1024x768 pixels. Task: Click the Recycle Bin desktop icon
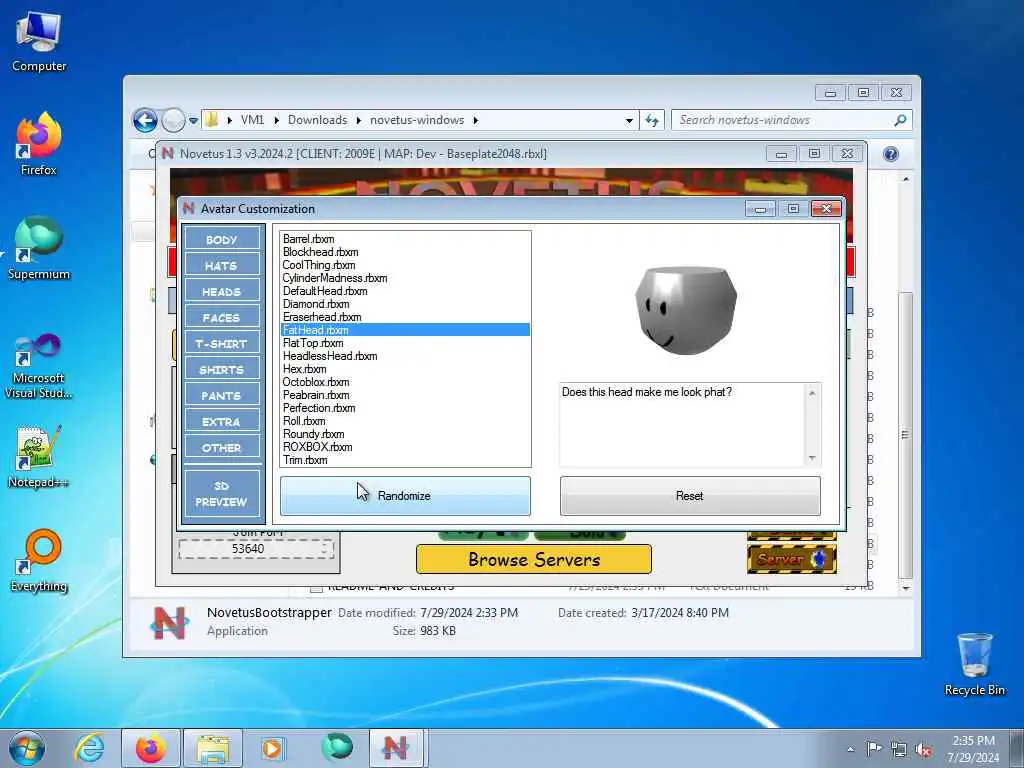[974, 664]
